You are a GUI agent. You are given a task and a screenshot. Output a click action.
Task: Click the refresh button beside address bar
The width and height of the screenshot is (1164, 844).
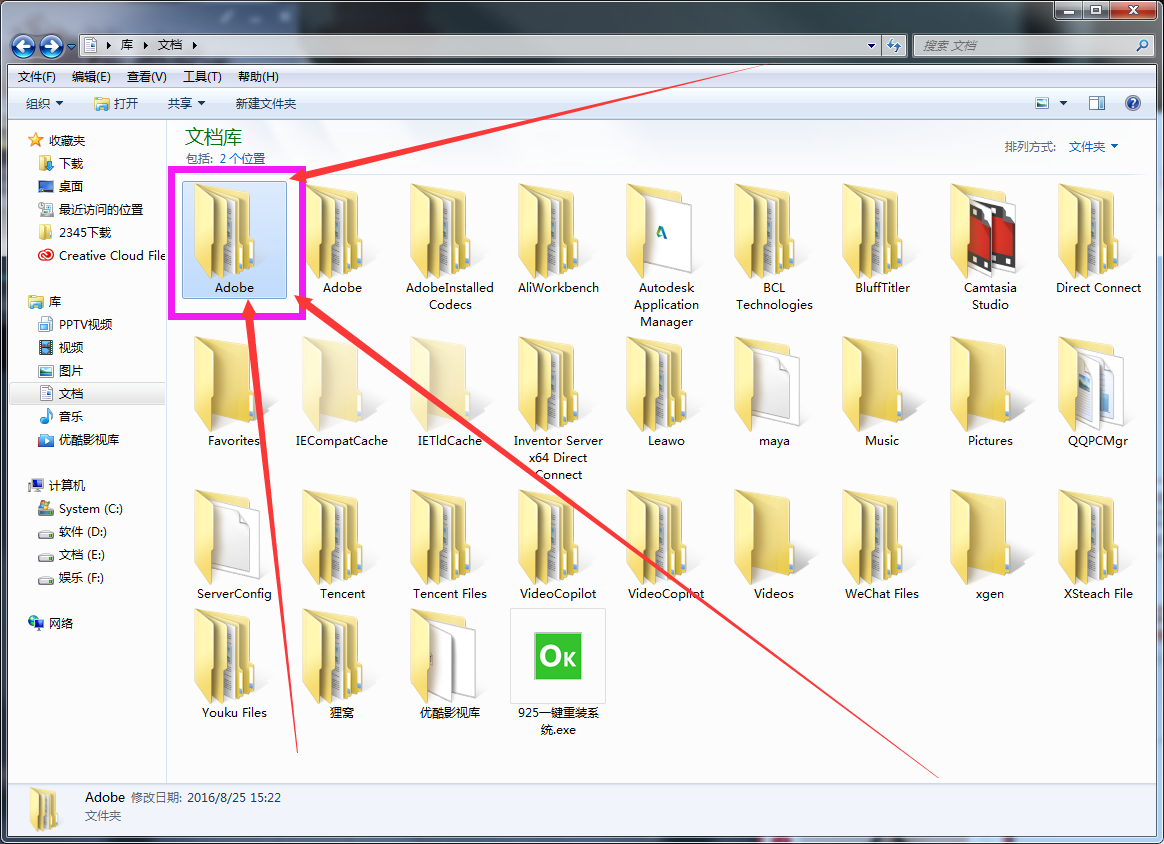point(894,45)
